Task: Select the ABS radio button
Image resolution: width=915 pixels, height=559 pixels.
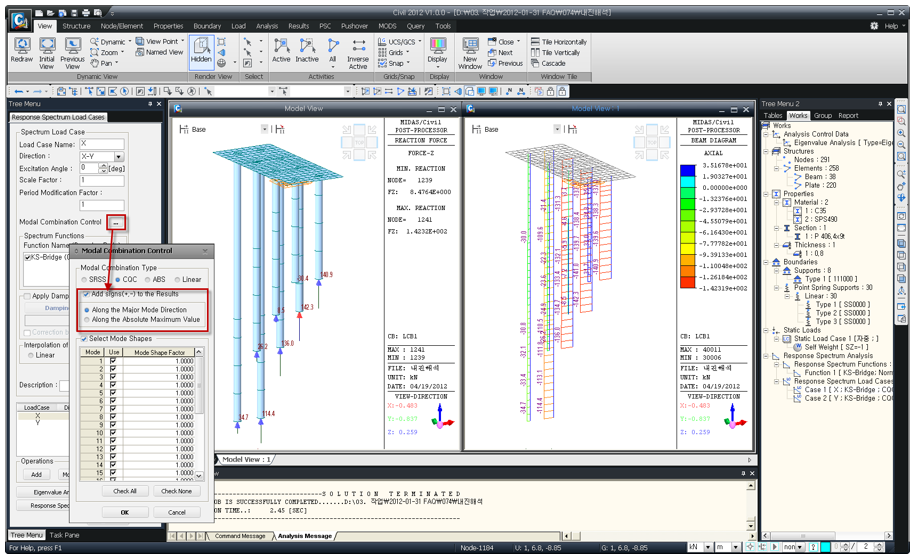Action: tap(148, 280)
